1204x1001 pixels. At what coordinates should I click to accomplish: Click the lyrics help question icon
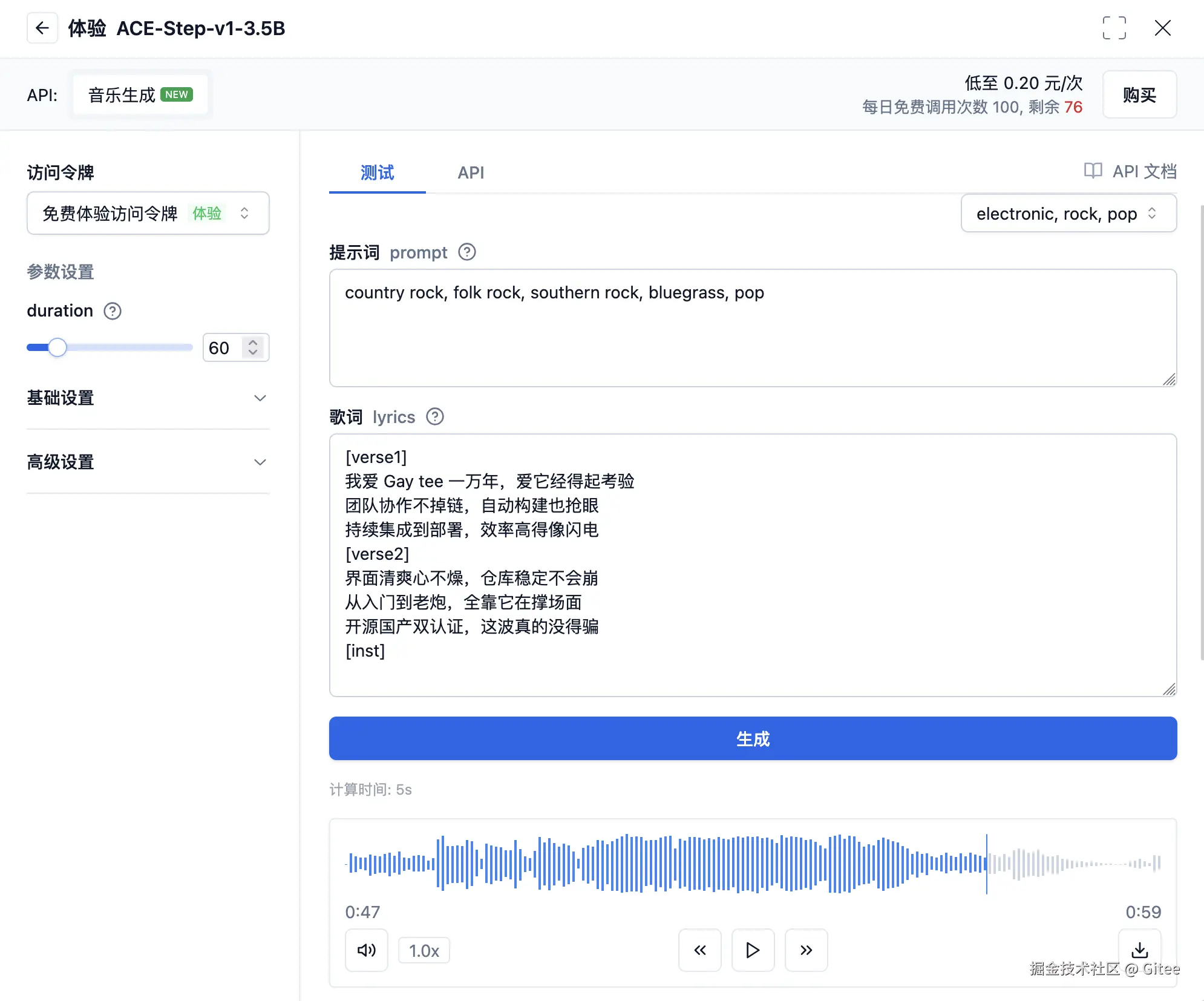[x=434, y=416]
